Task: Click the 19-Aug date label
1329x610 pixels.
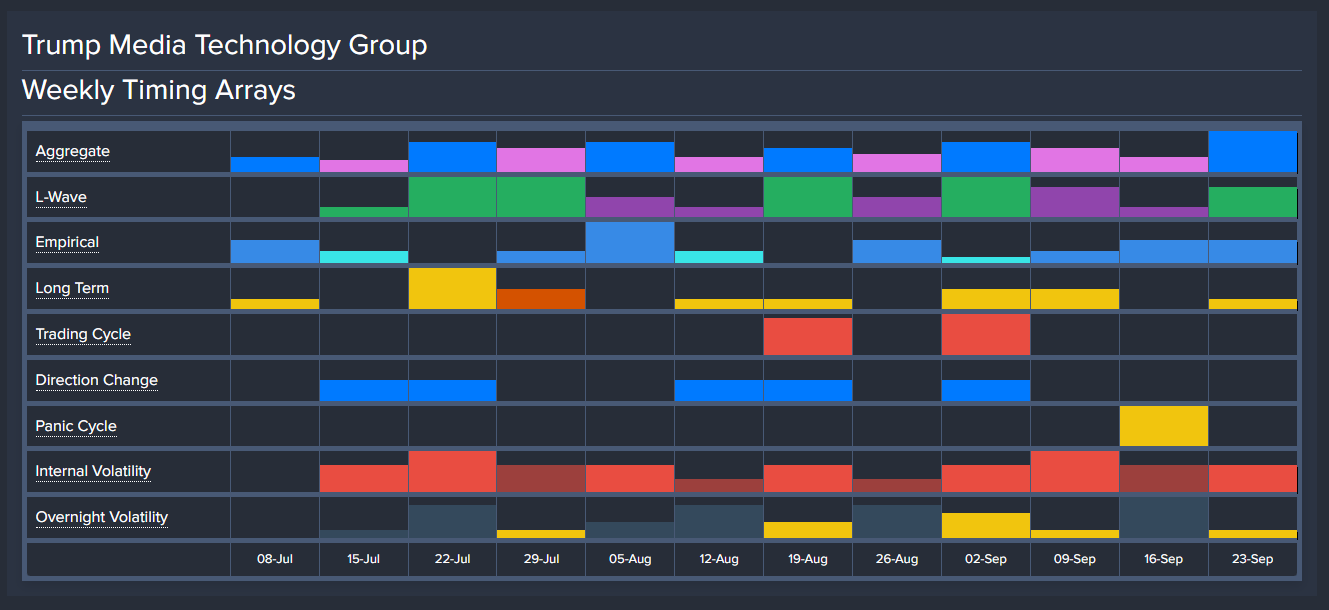Action: (x=808, y=560)
